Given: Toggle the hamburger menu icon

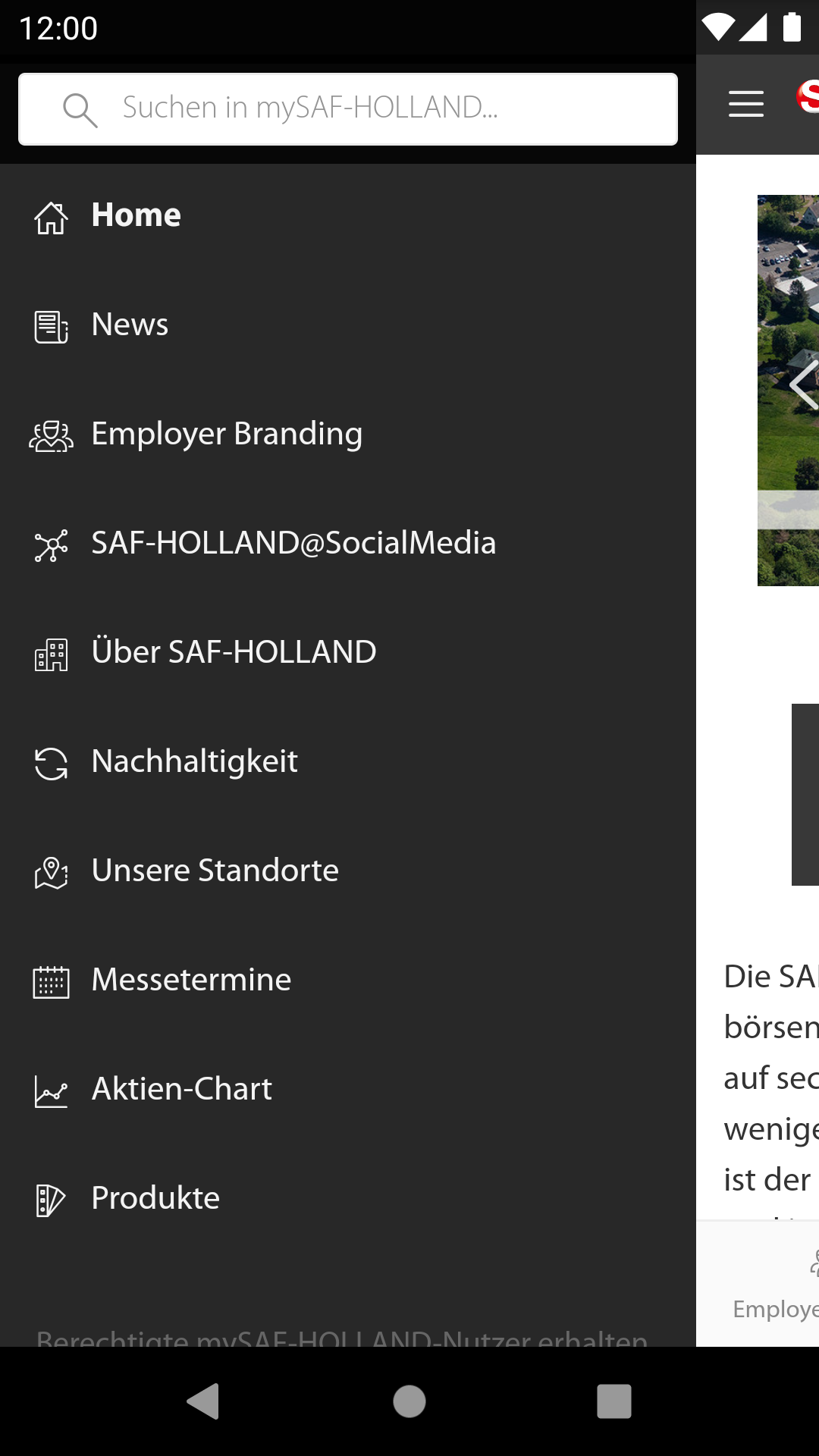Looking at the screenshot, I should point(746,104).
